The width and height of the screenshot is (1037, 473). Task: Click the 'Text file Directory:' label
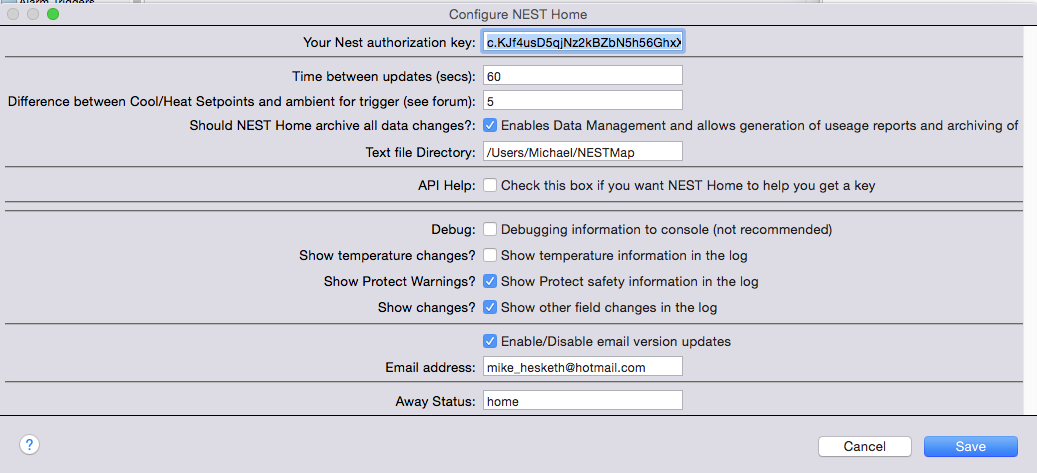(420, 152)
